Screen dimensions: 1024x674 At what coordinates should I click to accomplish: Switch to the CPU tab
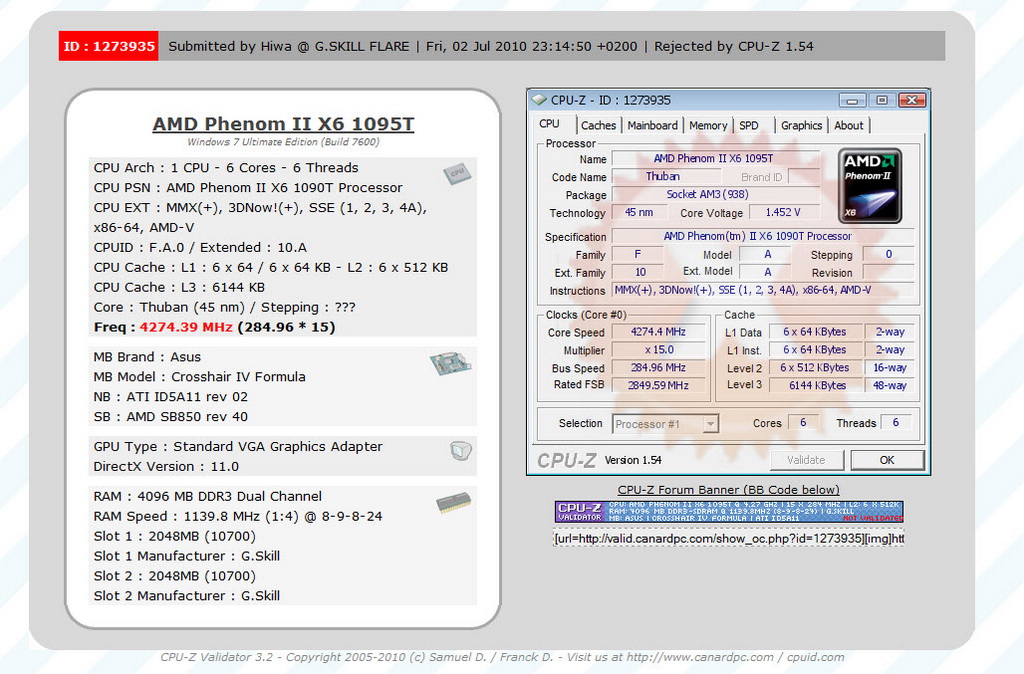[549, 124]
